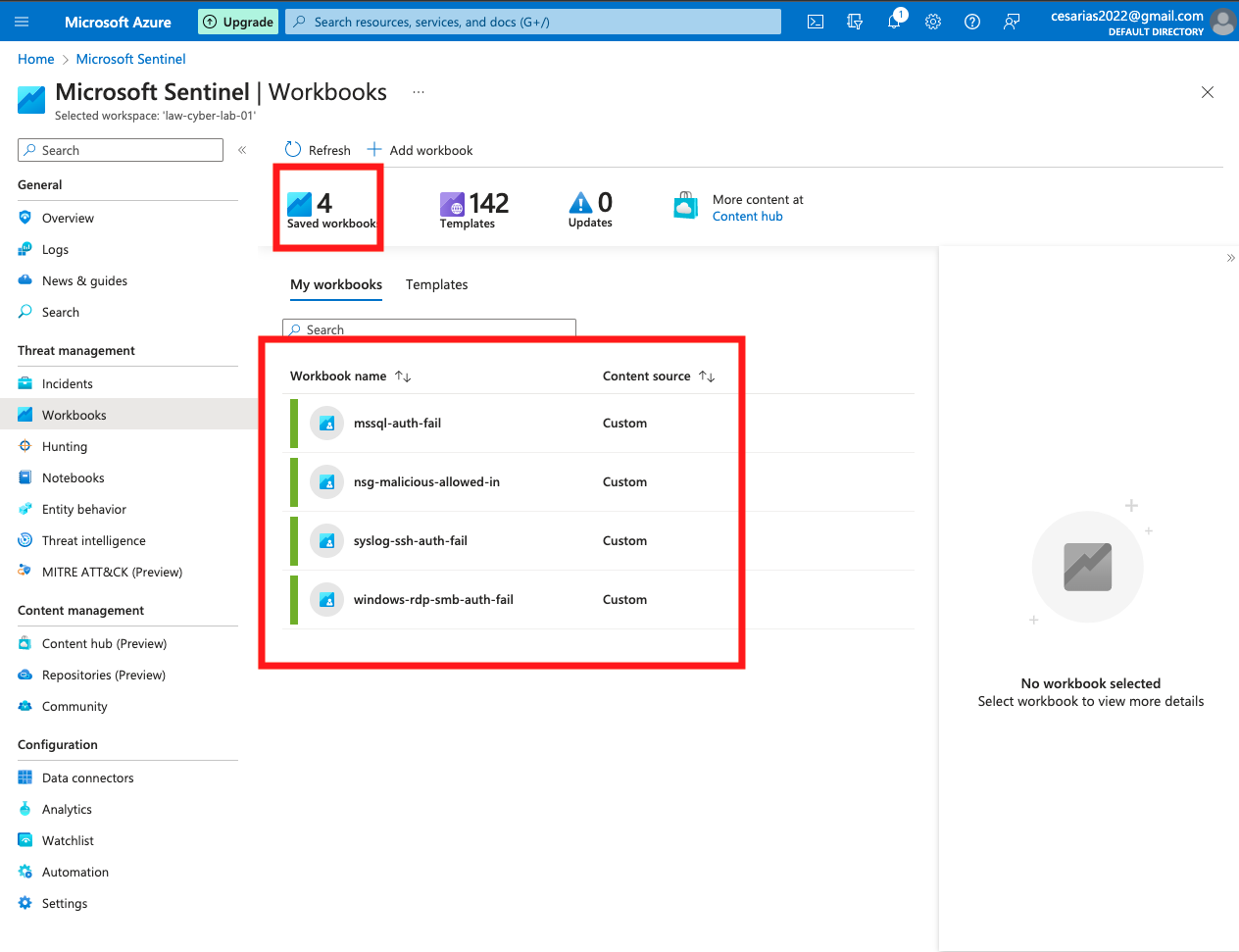The image size is (1239, 952).
Task: Open the more options ellipsis beside Workbooks title
Action: point(419,92)
